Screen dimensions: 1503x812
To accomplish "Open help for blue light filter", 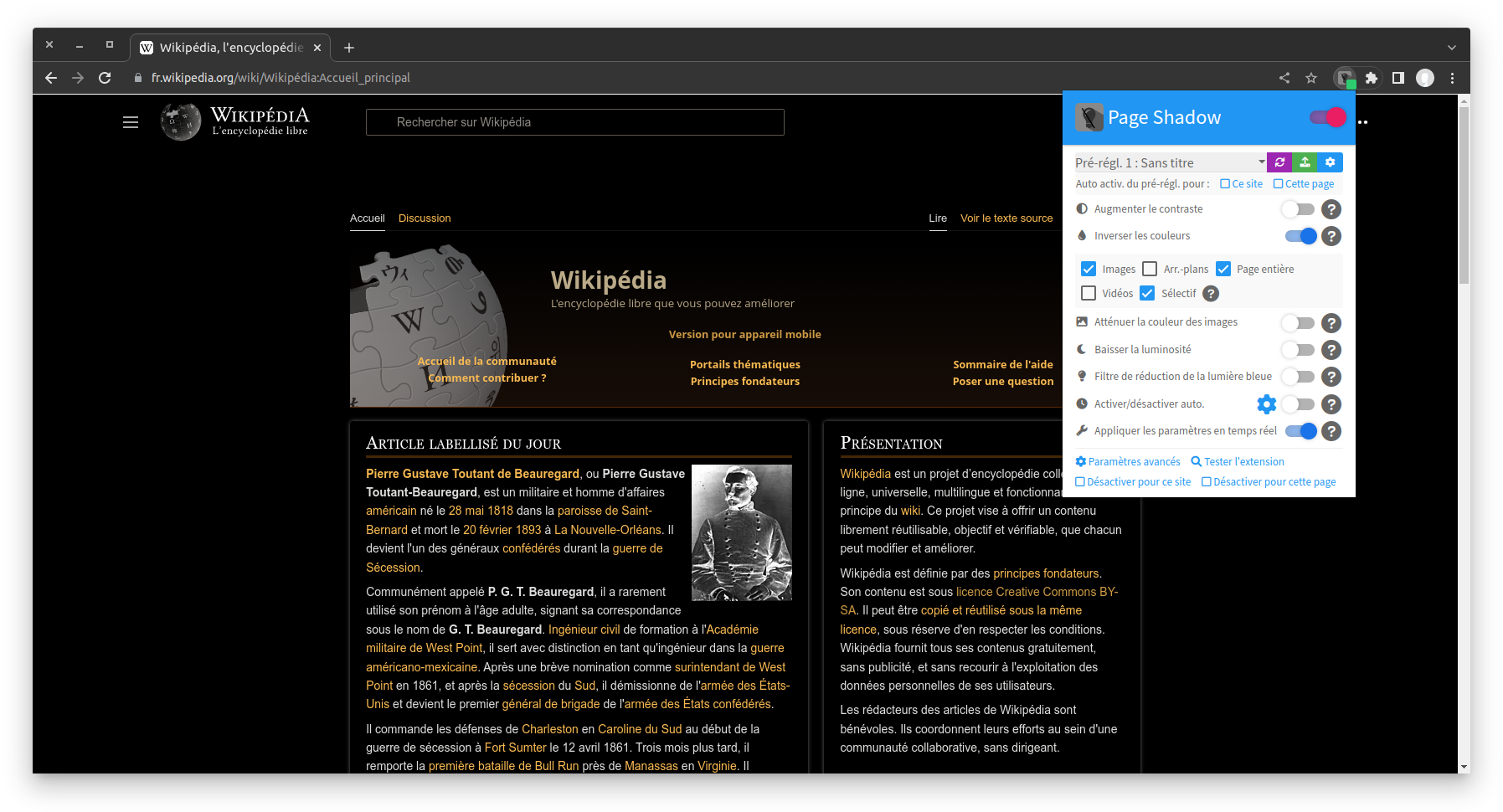I will point(1331,377).
